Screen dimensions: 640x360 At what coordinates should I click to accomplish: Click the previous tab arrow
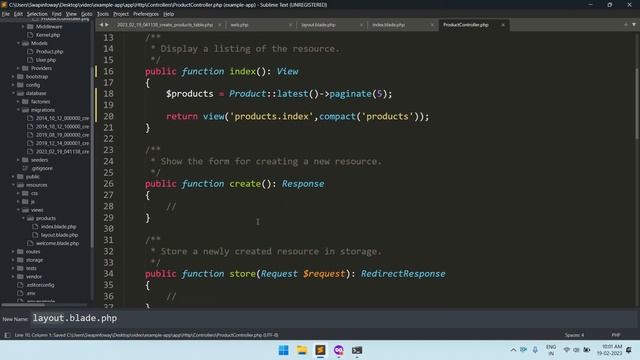click(x=101, y=25)
